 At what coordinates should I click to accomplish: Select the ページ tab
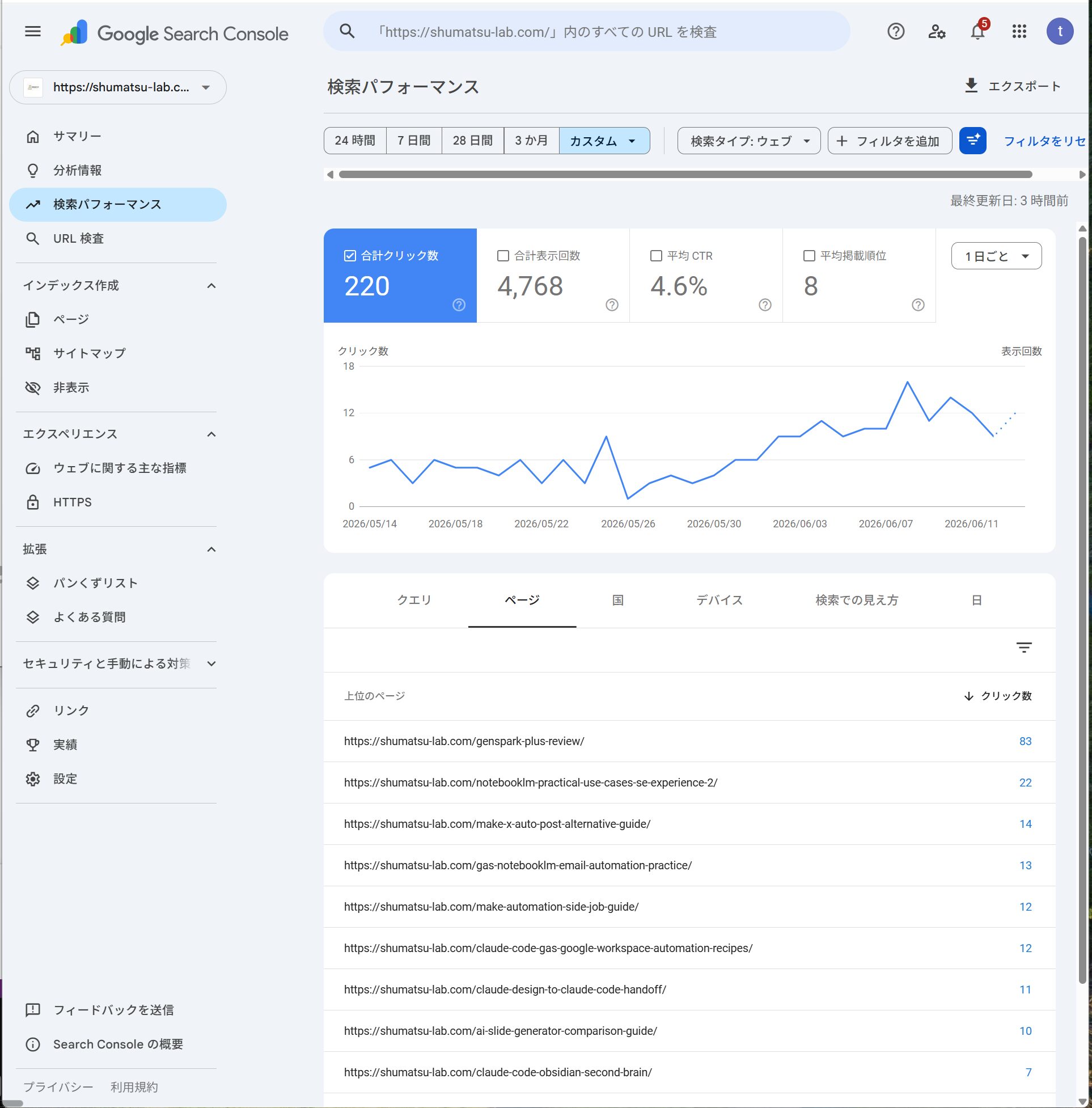tap(522, 600)
